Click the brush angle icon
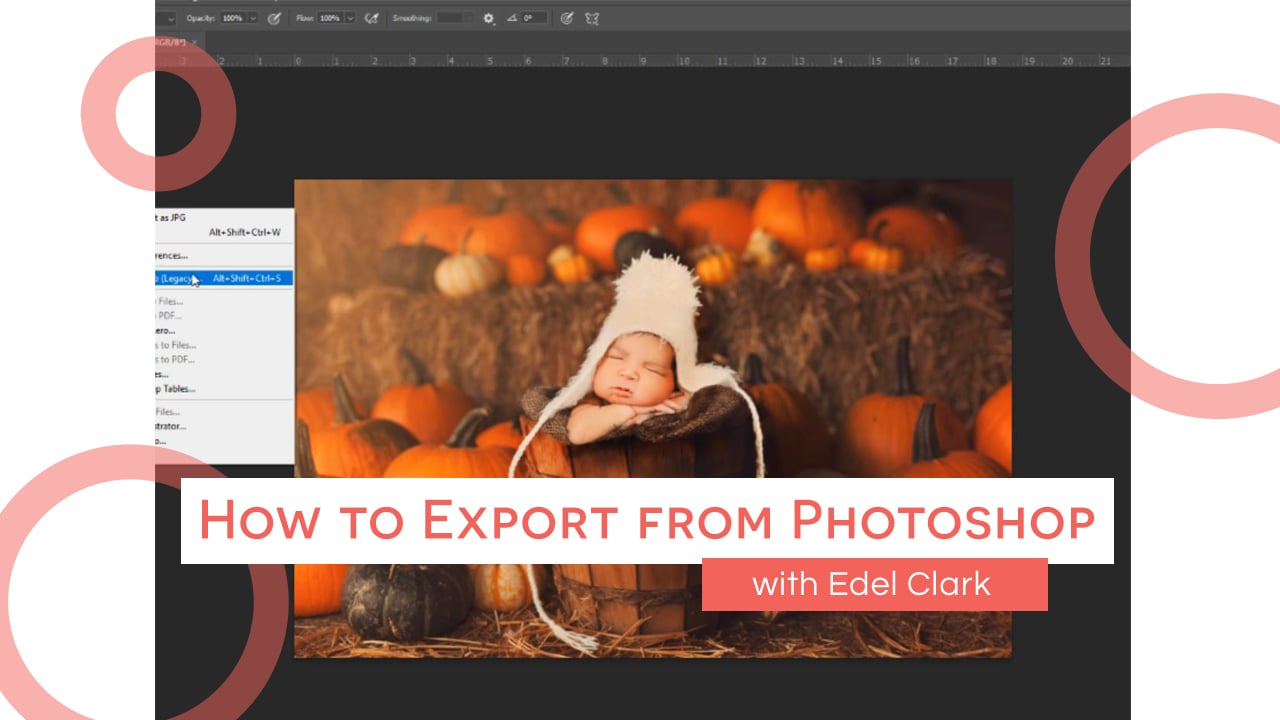The image size is (1280, 720). point(511,18)
